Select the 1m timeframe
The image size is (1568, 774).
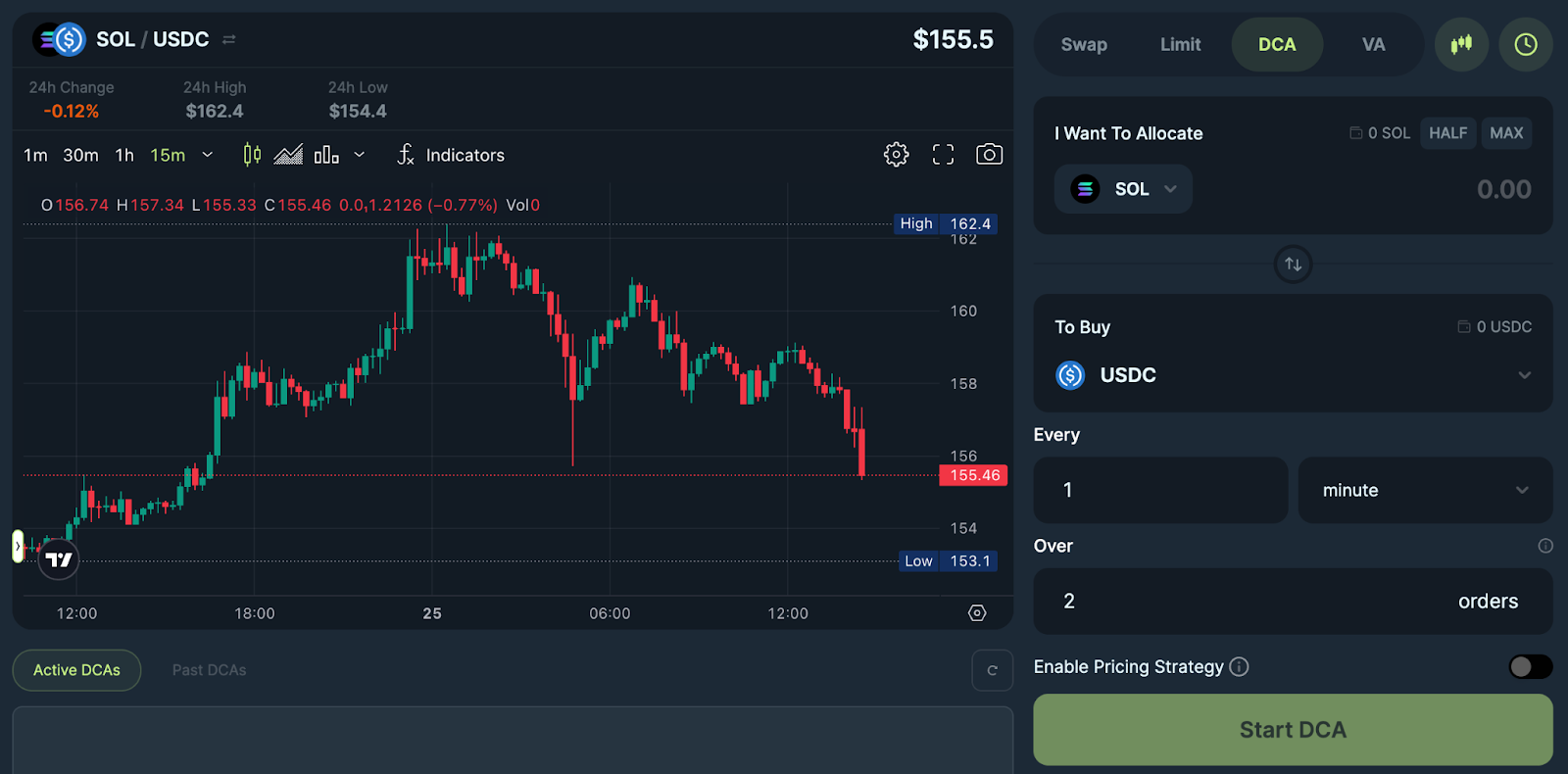pyautogui.click(x=35, y=155)
